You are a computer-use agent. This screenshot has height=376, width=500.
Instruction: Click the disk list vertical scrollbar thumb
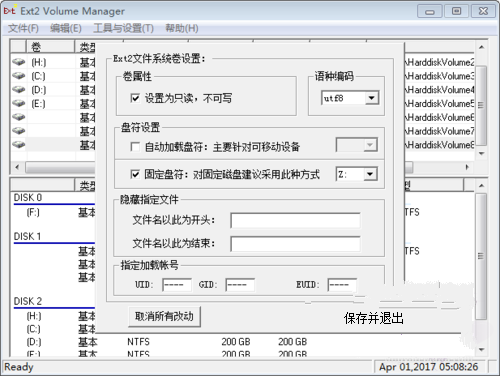pos(481,256)
